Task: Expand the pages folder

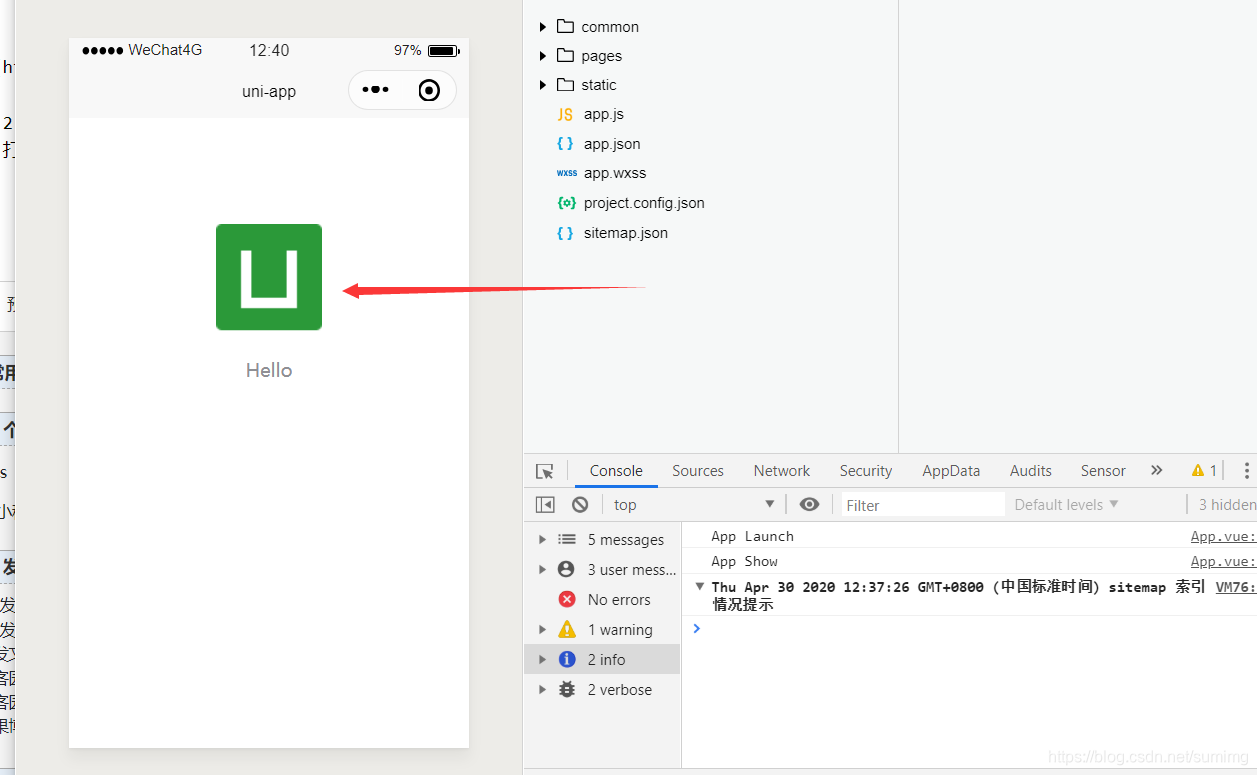Action: [543, 56]
